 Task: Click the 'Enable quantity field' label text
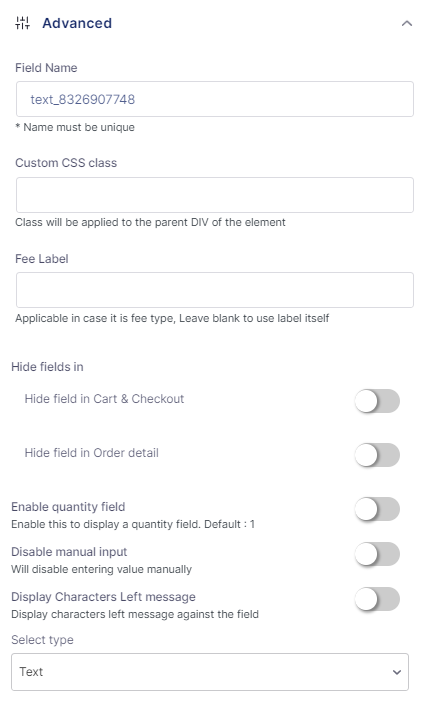(x=68, y=507)
